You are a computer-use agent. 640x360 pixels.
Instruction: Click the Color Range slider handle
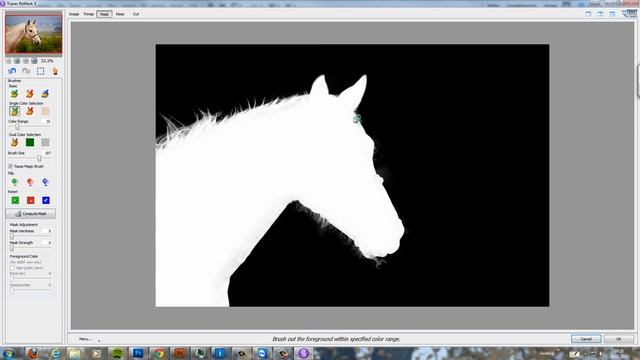(17, 127)
